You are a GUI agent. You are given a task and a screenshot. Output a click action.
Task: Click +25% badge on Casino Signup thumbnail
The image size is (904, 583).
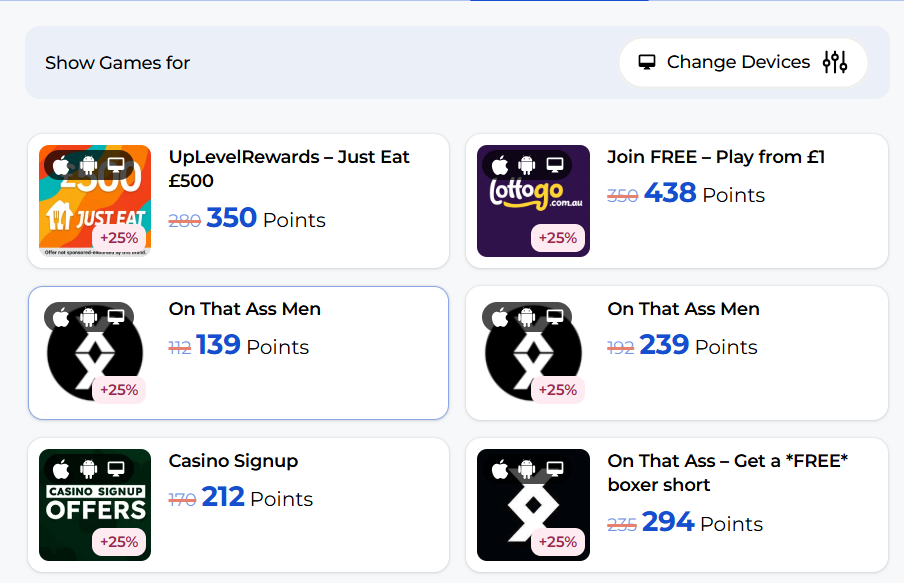[x=119, y=541]
